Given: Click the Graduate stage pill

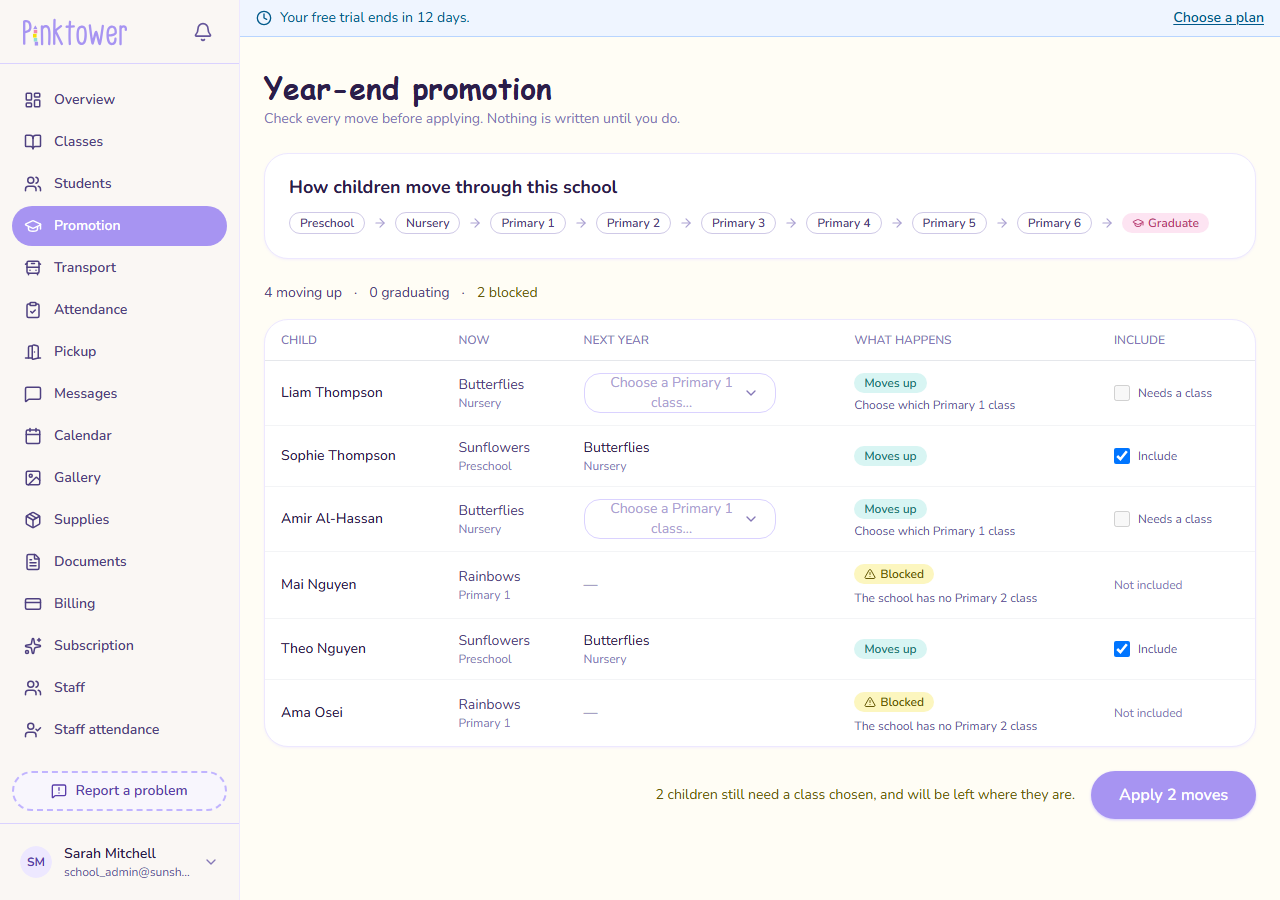Looking at the screenshot, I should [1165, 223].
